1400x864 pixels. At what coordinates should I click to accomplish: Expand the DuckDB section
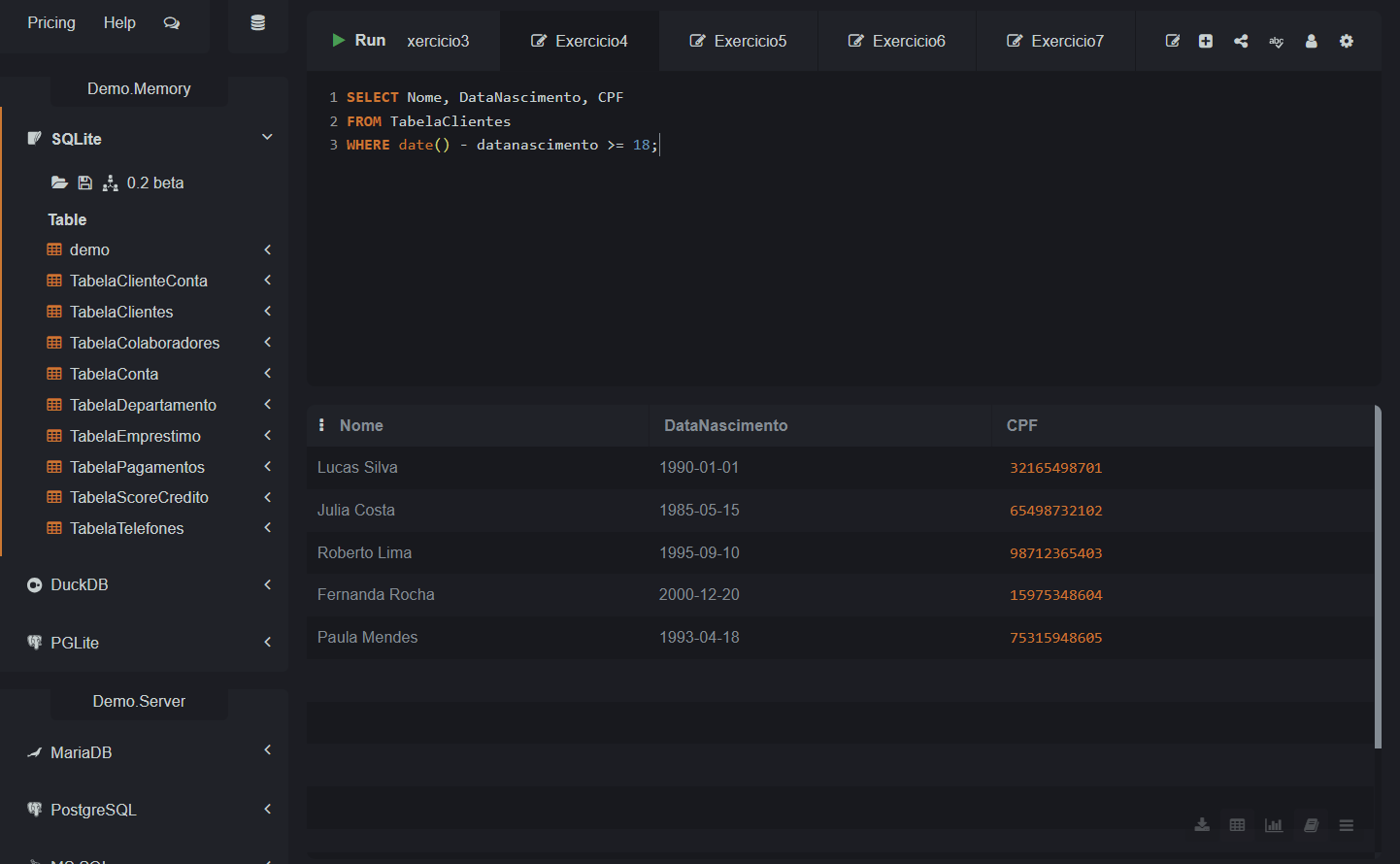267,584
